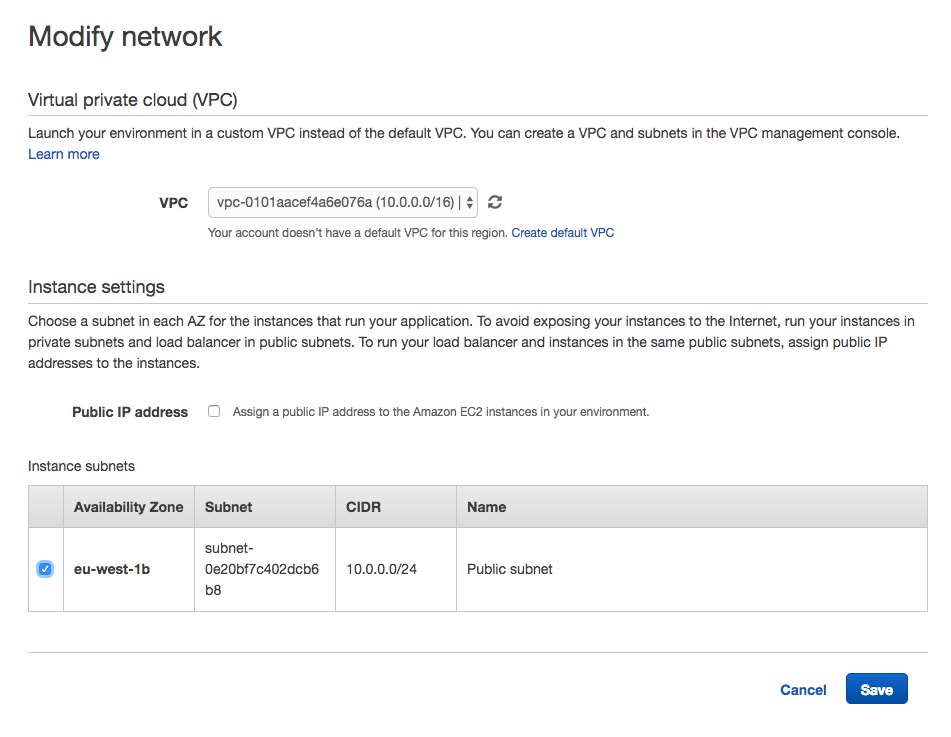Click the eu-west-1b zone label
951x737 pixels.
112,569
